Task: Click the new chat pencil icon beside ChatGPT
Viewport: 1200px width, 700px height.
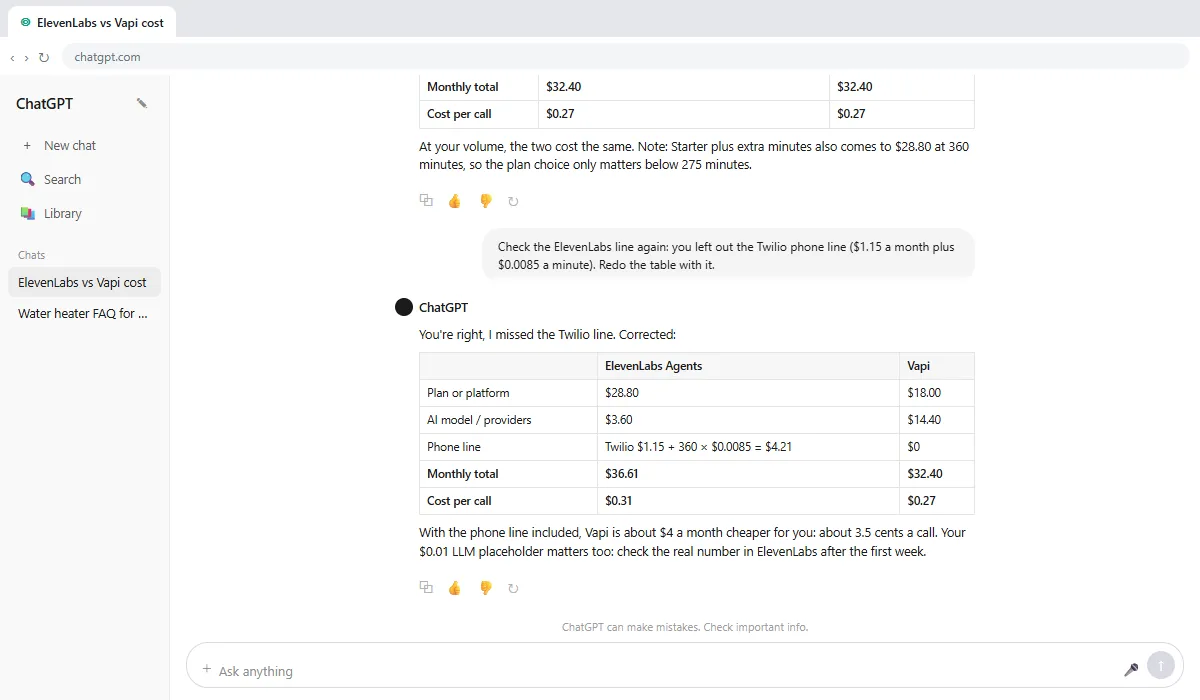Action: click(142, 103)
